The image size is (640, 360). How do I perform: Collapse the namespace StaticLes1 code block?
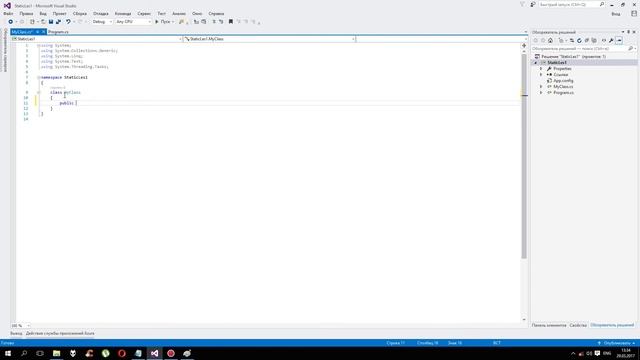(x=39, y=77)
